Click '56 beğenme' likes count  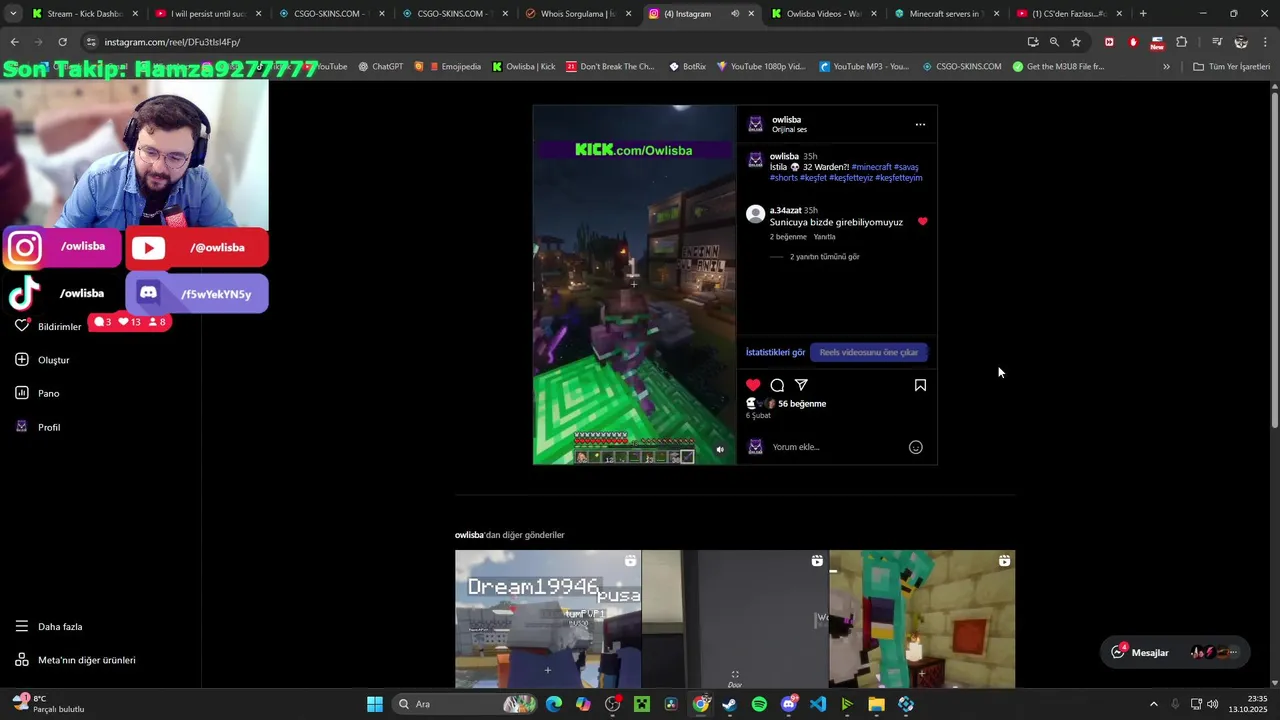802,404
